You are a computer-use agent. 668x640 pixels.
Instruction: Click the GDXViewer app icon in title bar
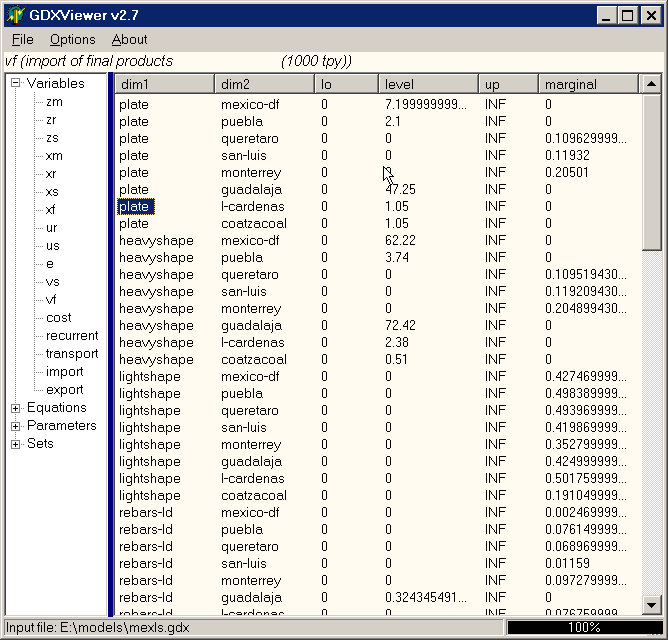tap(15, 15)
